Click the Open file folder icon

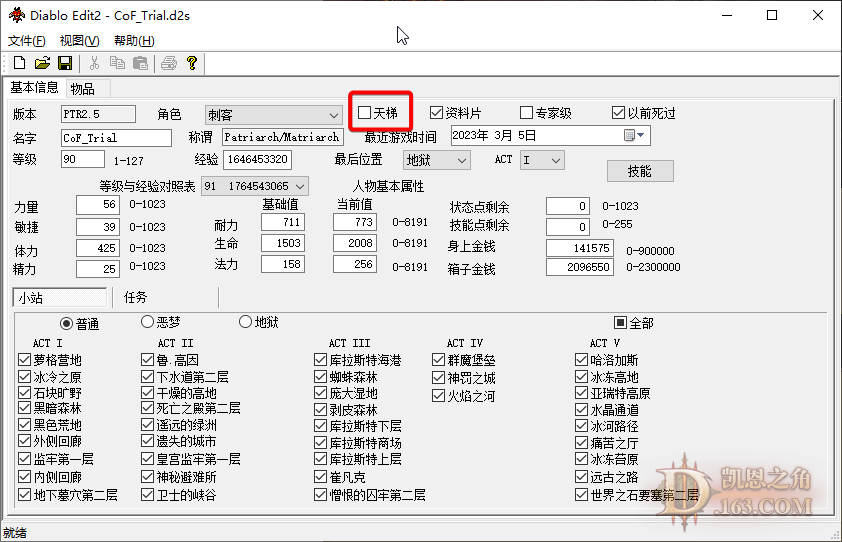pyautogui.click(x=42, y=63)
